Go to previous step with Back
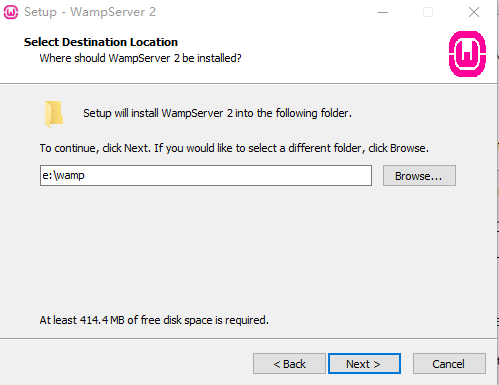 click(x=289, y=364)
